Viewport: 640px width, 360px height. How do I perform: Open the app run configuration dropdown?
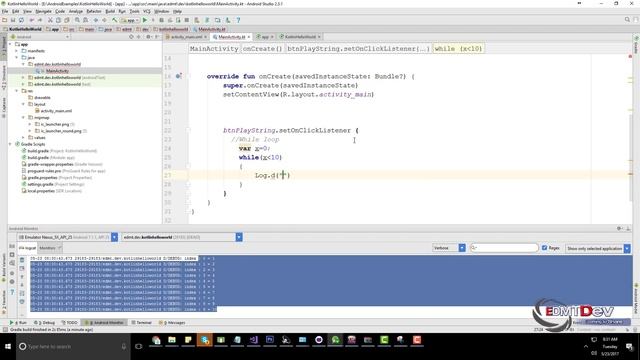point(130,20)
